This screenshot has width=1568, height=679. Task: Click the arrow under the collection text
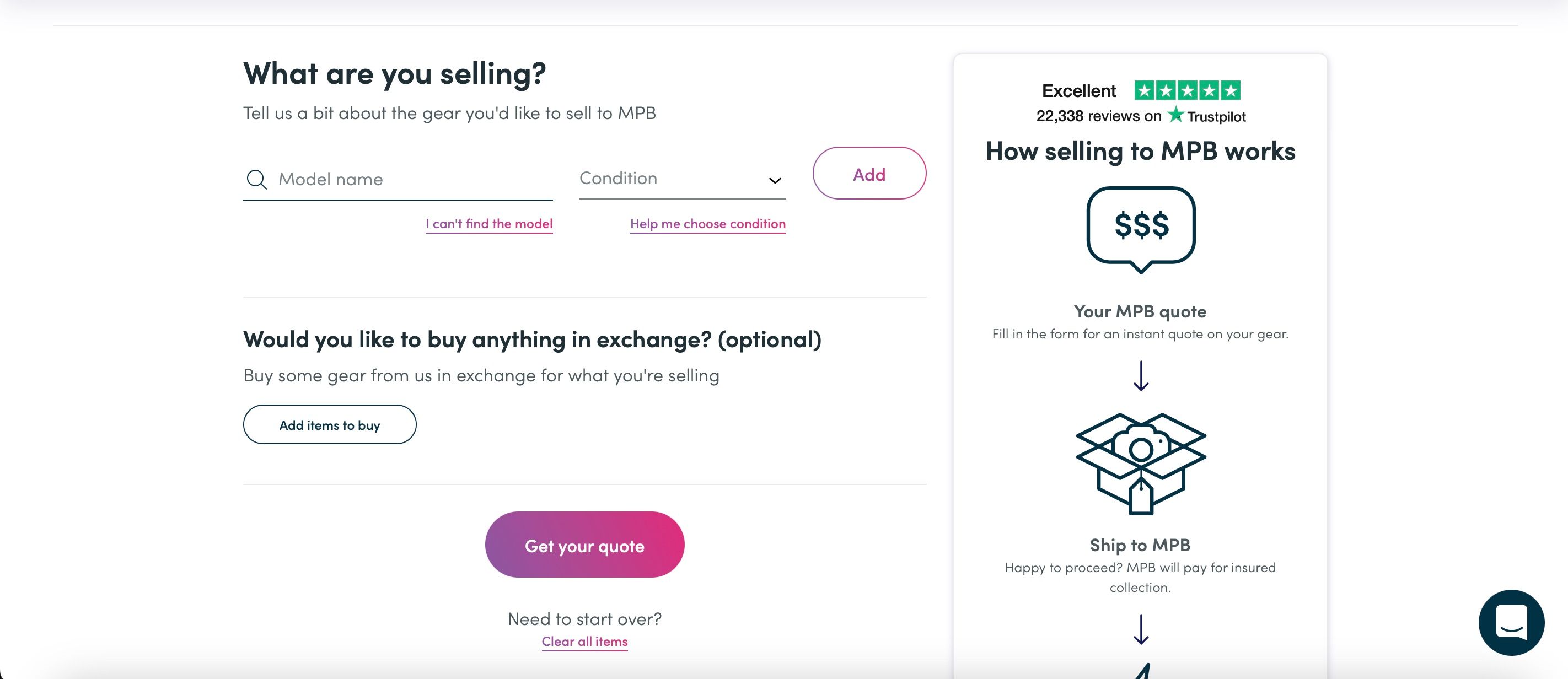[x=1141, y=631]
